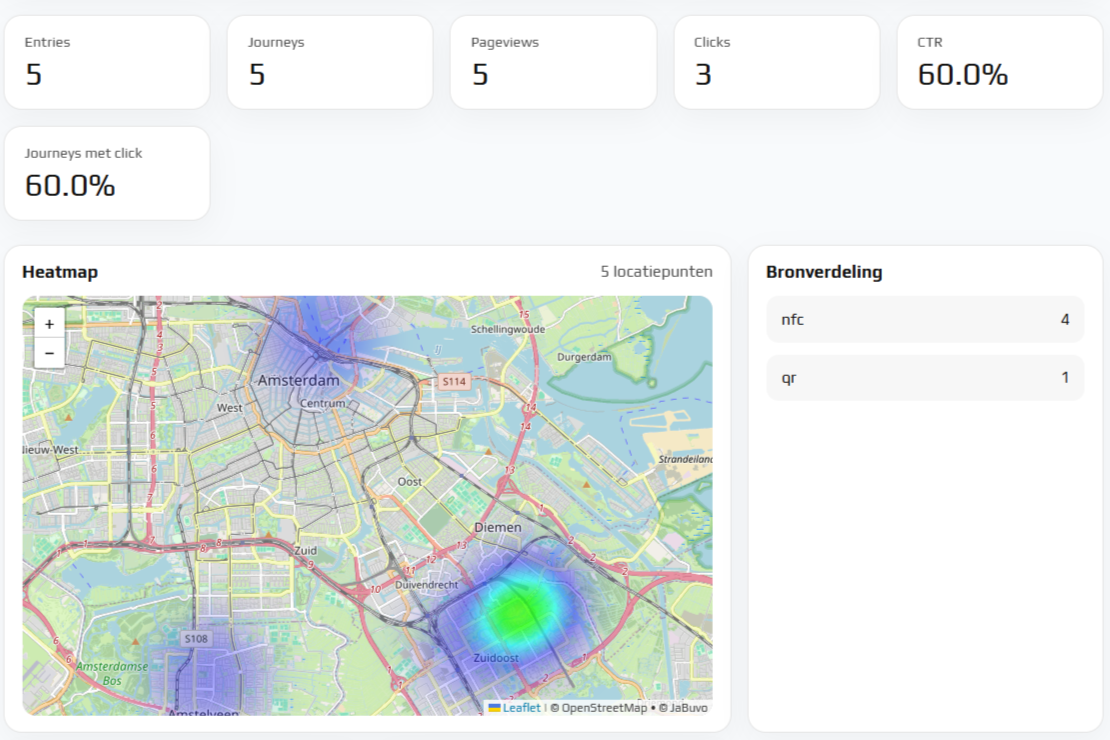Click the '5 locatiepunten' label
1110x740 pixels.
pyautogui.click(x=656, y=272)
